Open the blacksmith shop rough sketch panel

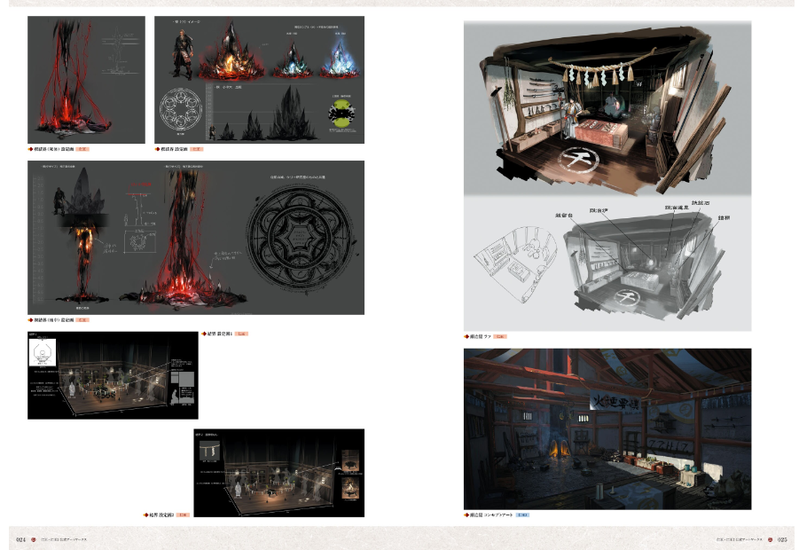(607, 176)
